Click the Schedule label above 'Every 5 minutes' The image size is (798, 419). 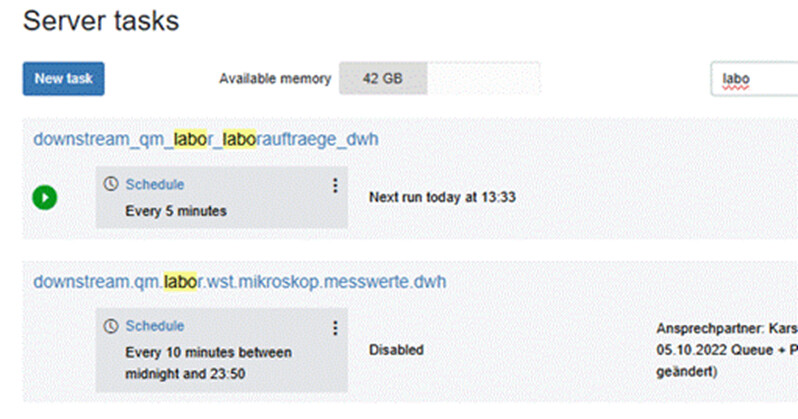click(153, 185)
